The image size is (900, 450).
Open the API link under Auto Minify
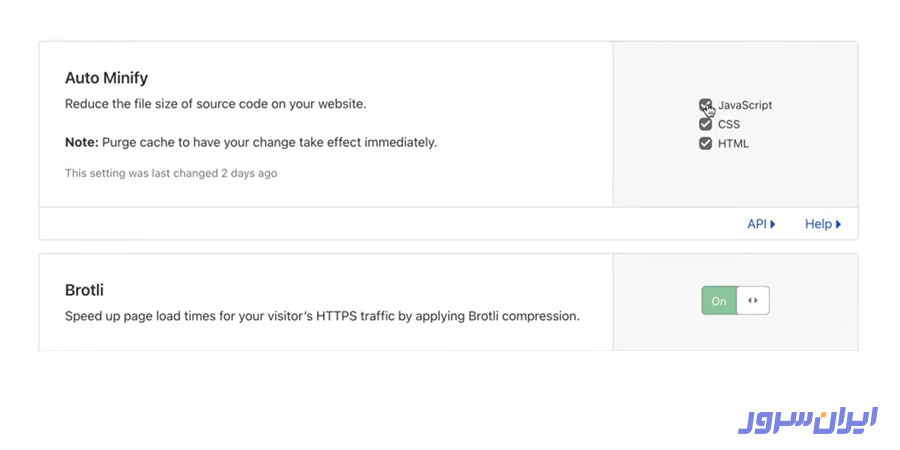tap(757, 224)
